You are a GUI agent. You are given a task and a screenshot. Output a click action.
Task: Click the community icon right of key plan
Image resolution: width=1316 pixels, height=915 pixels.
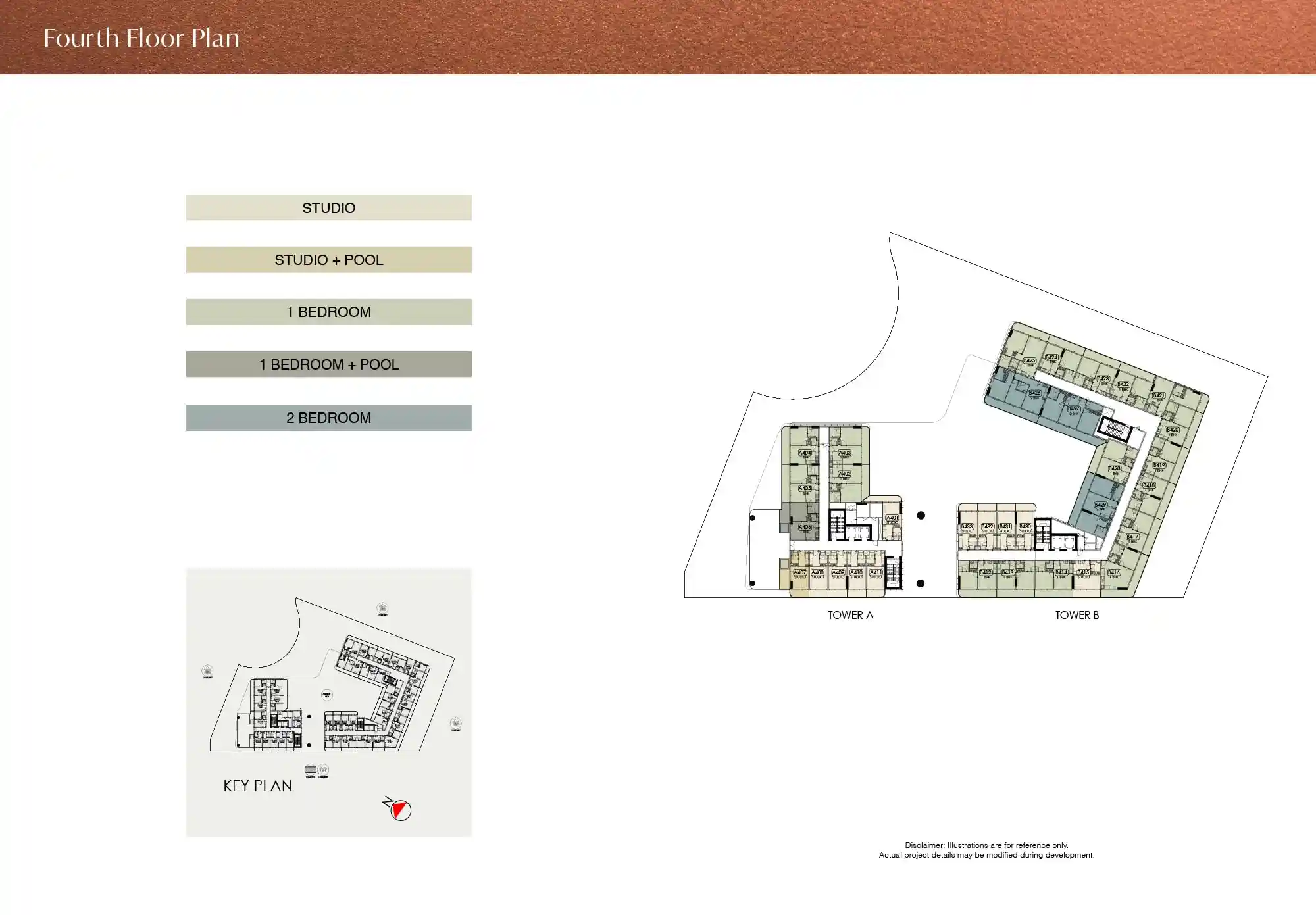455,724
